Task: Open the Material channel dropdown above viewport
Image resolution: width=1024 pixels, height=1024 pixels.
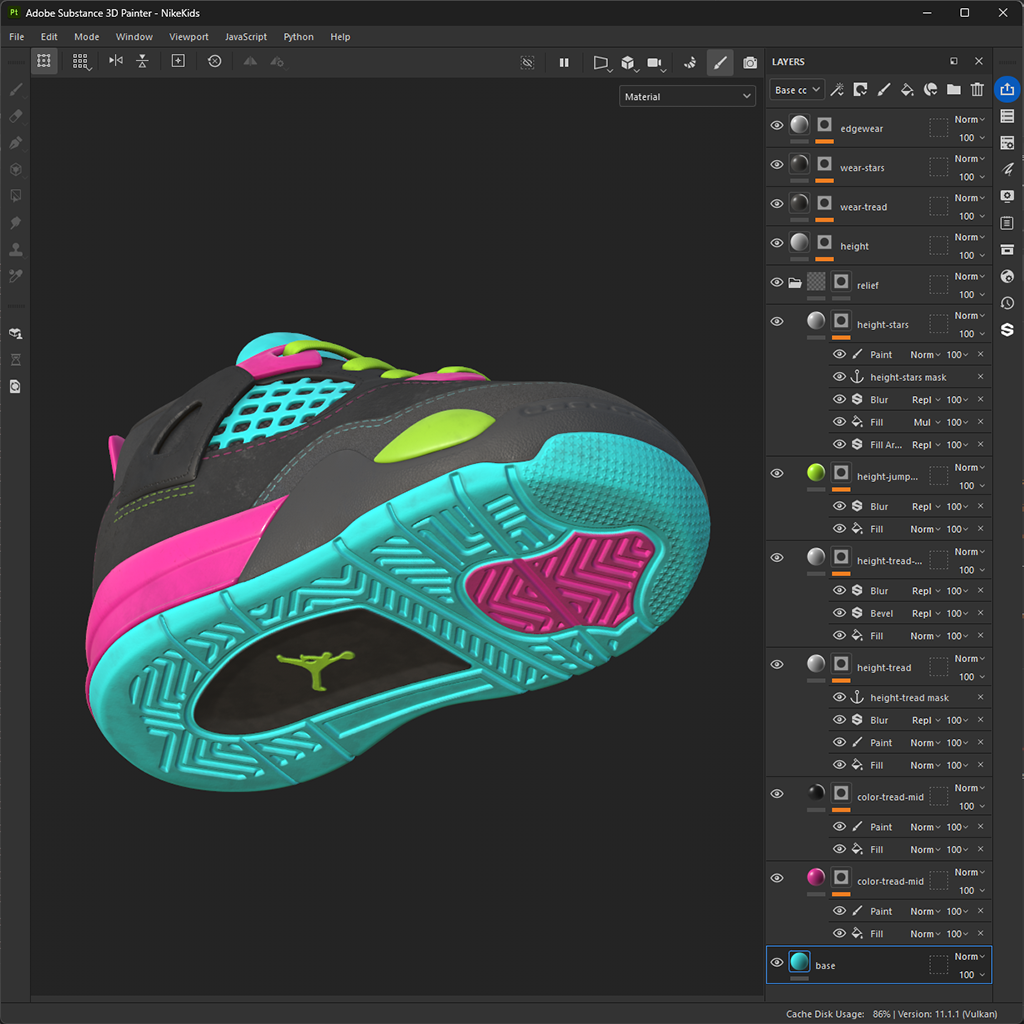Action: pyautogui.click(x=687, y=96)
